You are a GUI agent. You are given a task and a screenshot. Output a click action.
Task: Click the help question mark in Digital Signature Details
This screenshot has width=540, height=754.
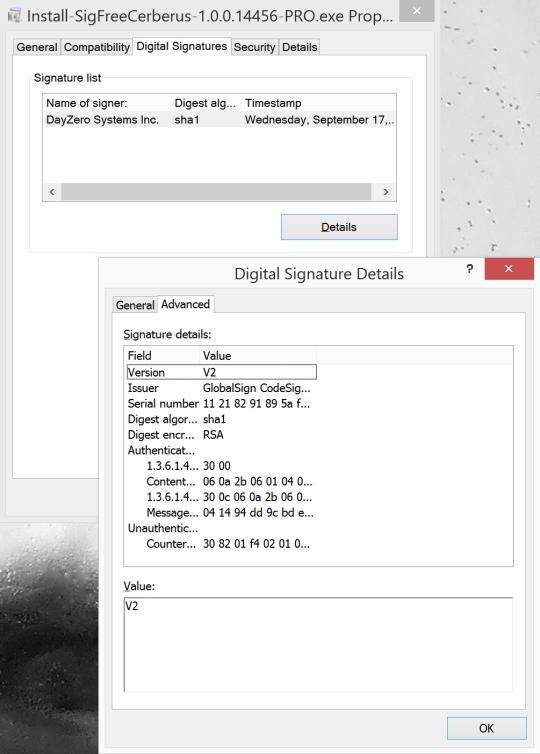[x=469, y=269]
